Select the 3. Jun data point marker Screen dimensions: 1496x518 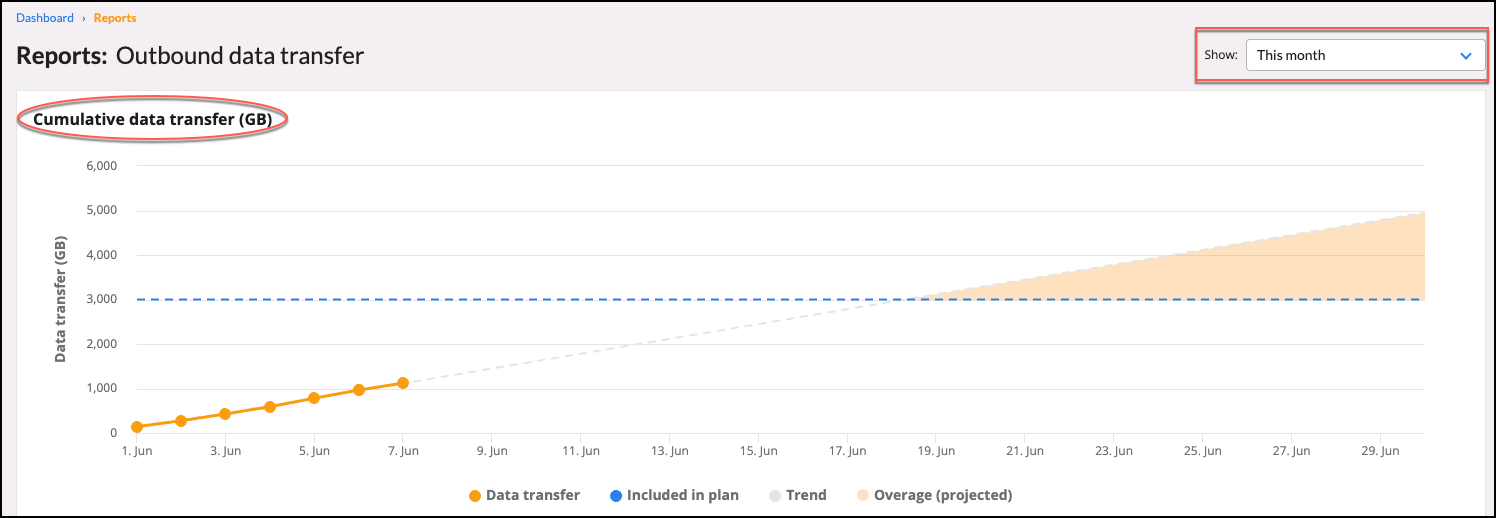coord(225,414)
